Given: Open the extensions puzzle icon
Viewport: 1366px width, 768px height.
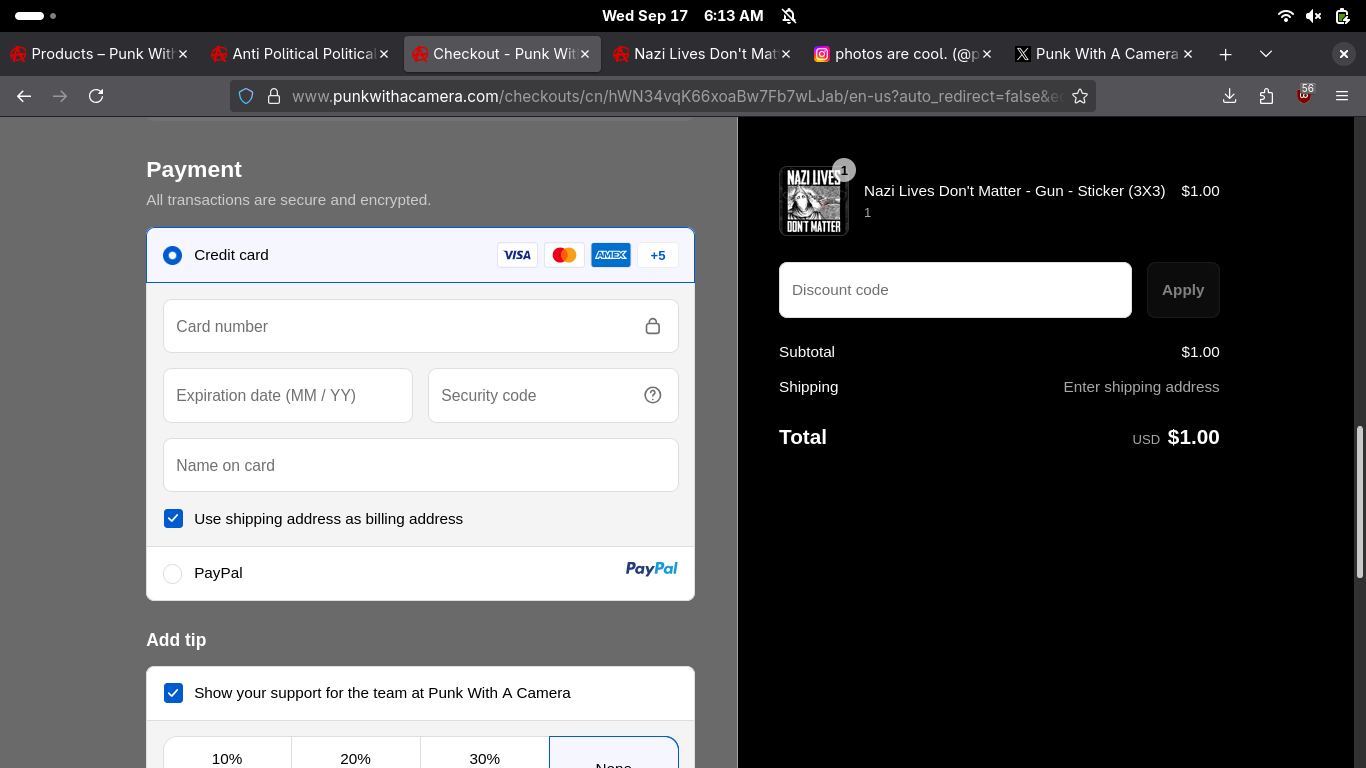Looking at the screenshot, I should [1267, 96].
